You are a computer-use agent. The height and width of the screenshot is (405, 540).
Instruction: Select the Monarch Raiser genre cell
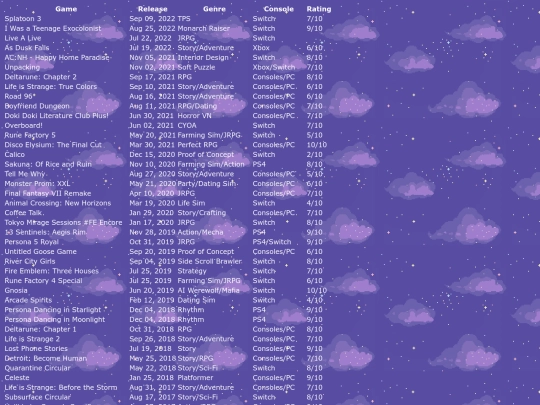click(x=204, y=28)
